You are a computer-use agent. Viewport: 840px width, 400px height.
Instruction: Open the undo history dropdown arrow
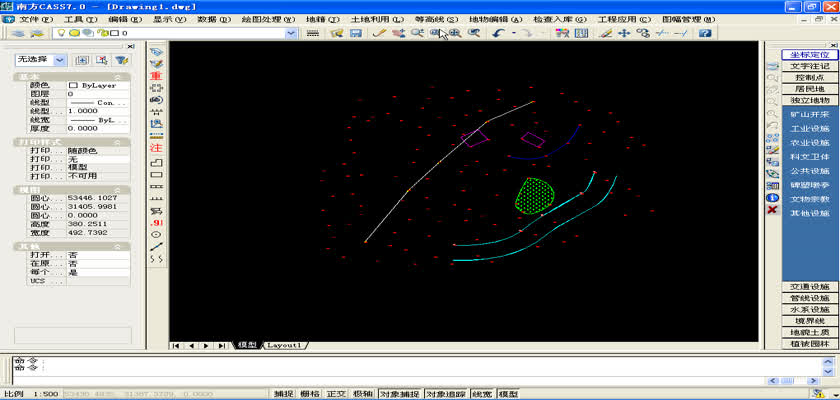click(514, 33)
